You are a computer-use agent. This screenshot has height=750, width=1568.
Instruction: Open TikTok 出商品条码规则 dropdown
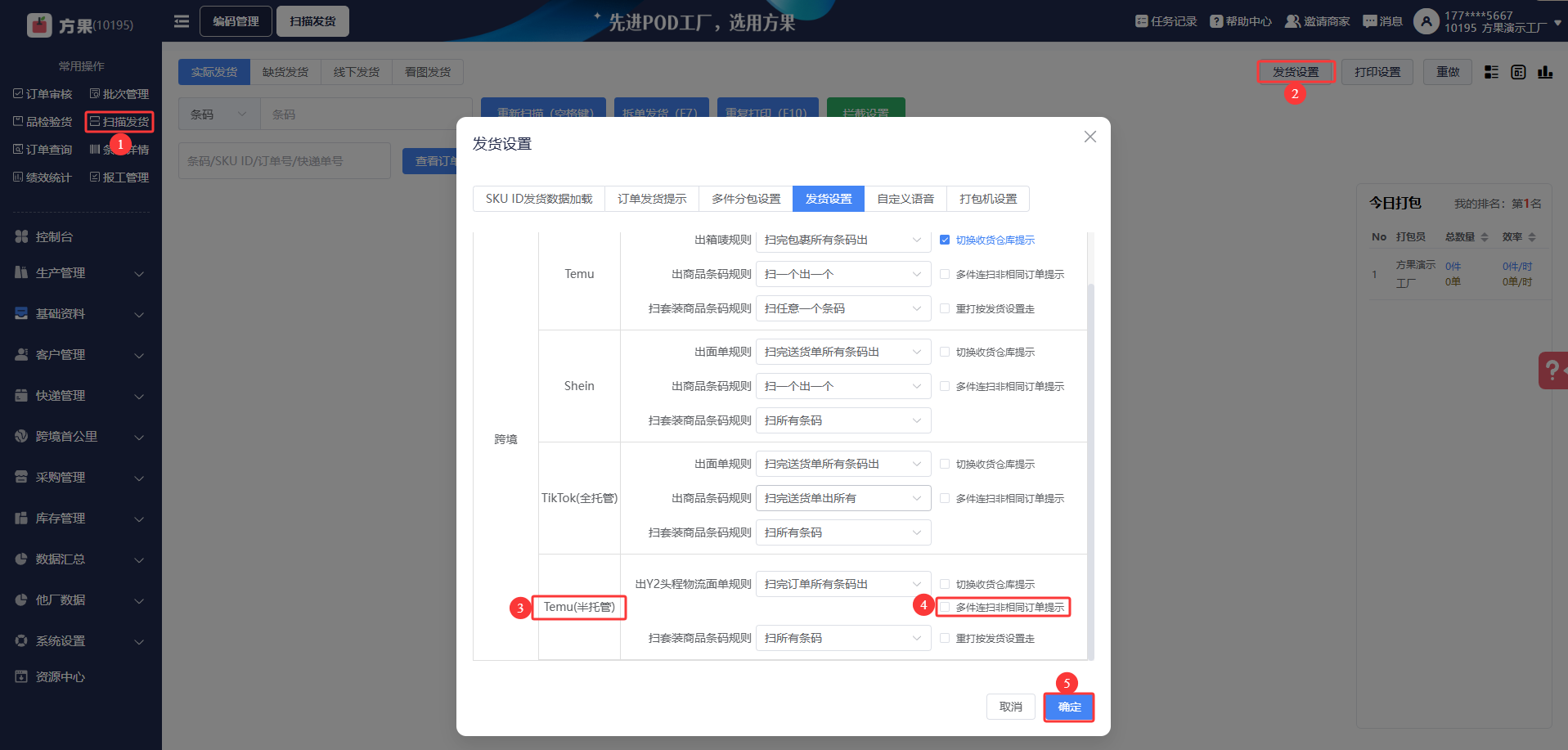[x=842, y=498]
